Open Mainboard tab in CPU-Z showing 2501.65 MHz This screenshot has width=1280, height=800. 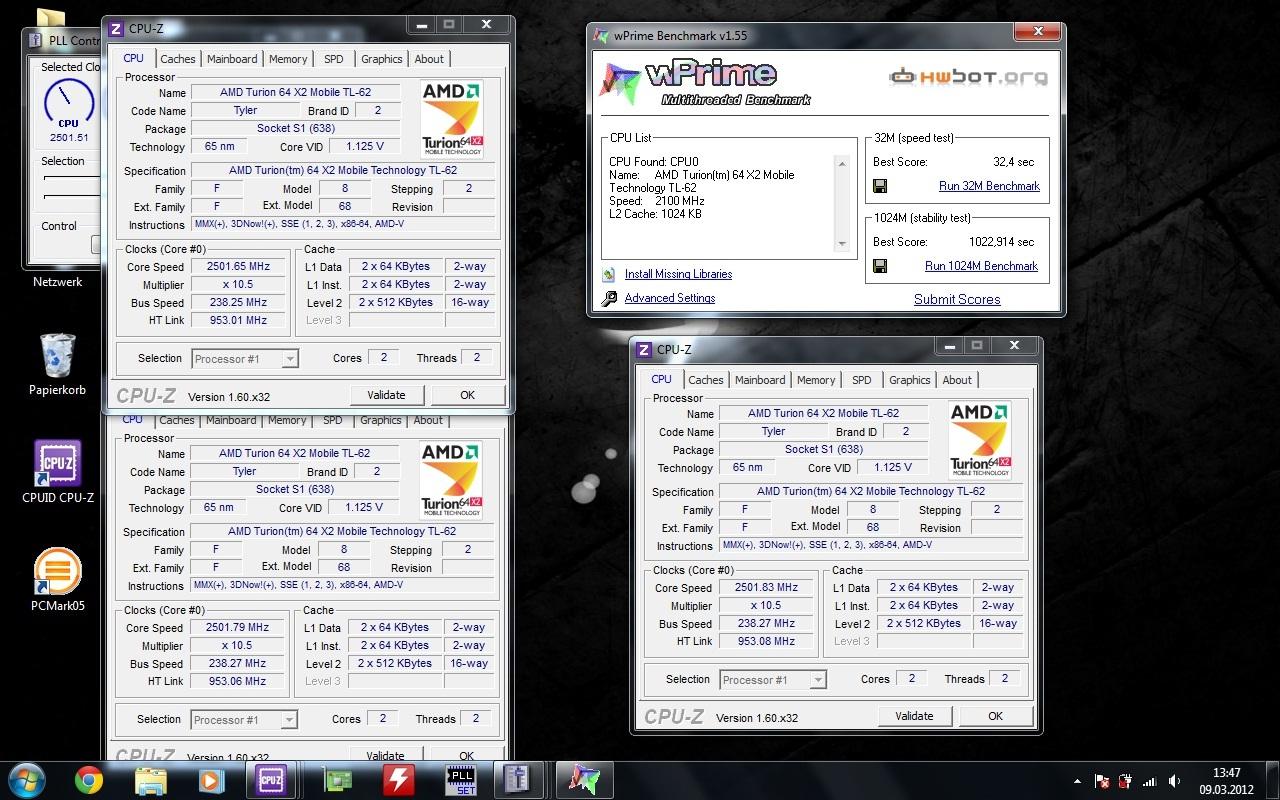click(233, 59)
